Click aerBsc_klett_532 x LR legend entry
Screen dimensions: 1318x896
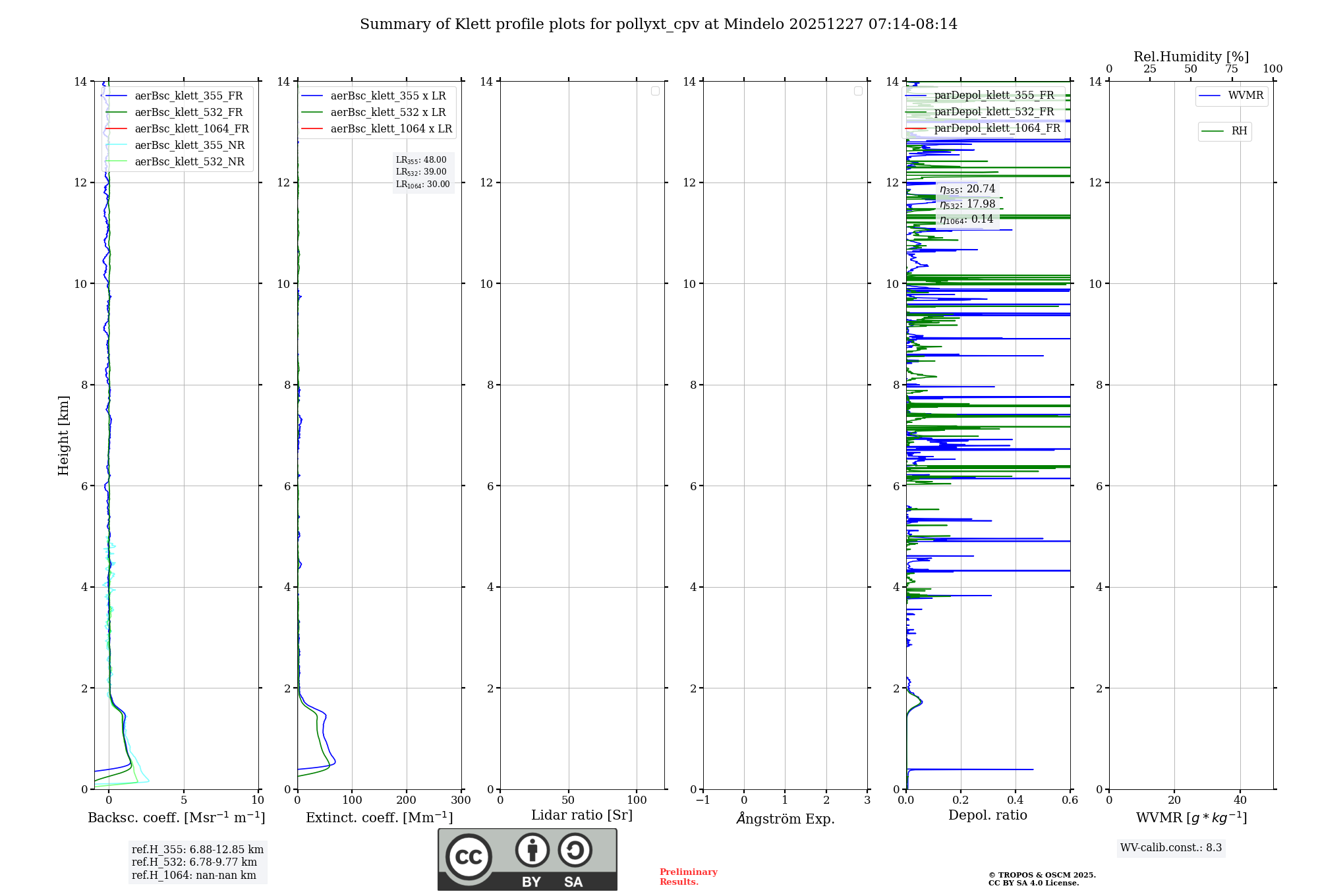coord(387,112)
